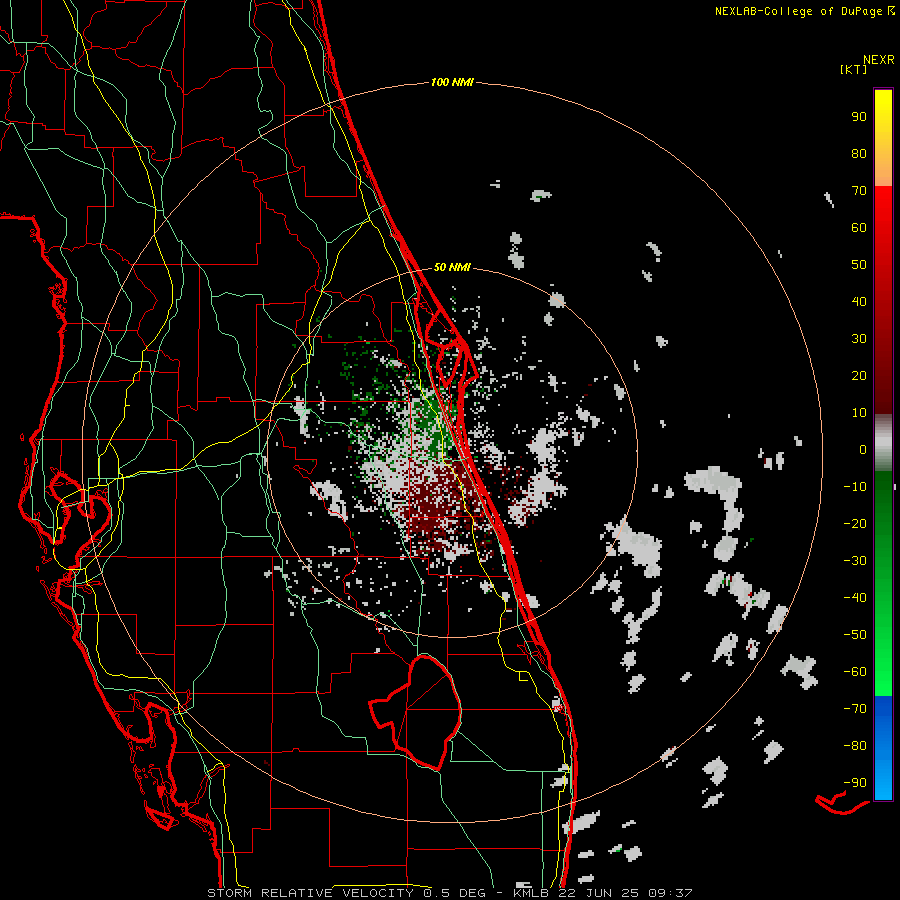Select the 100 NMI range ring label

click(452, 82)
